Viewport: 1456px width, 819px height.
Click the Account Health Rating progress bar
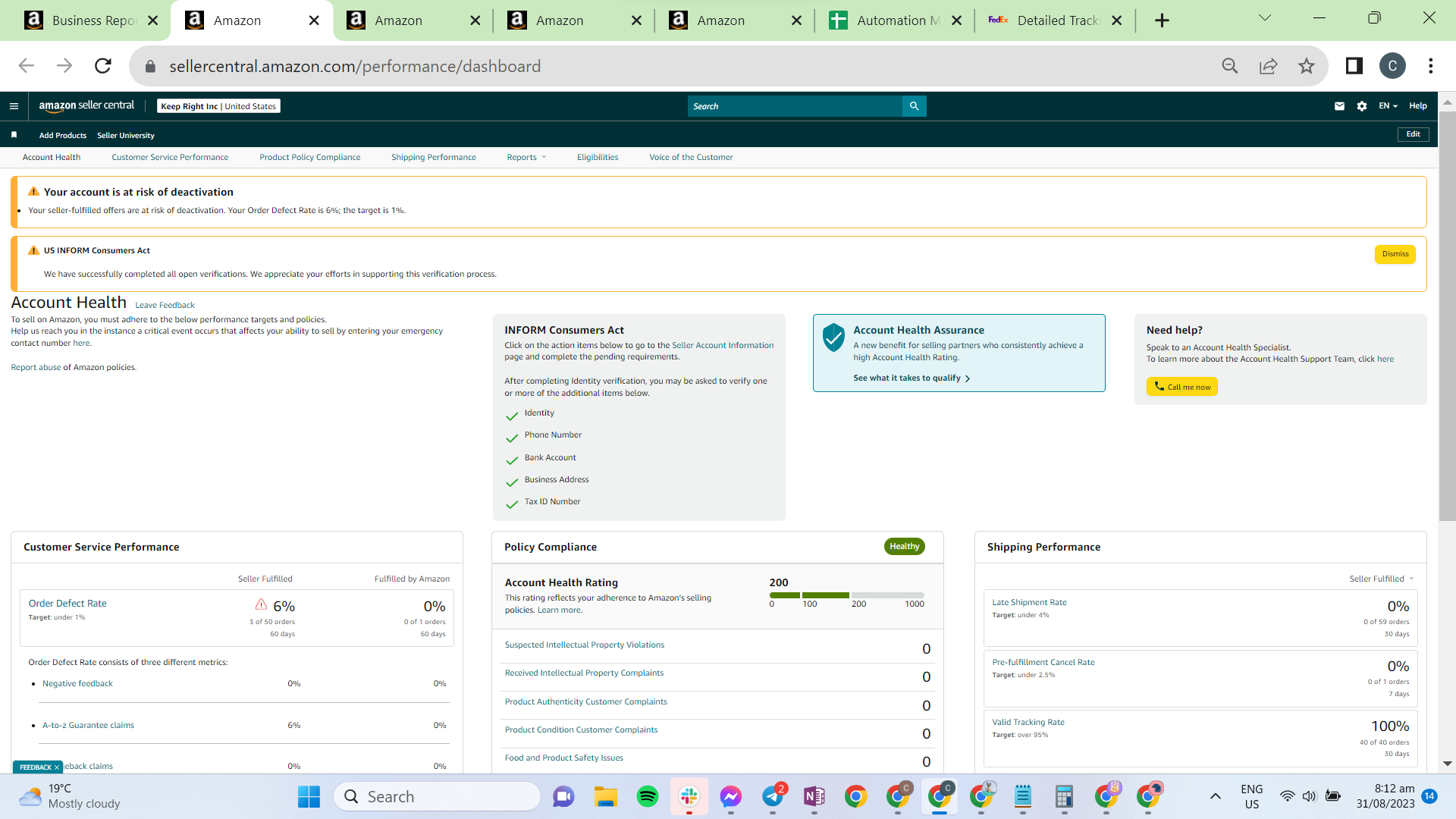point(846,595)
